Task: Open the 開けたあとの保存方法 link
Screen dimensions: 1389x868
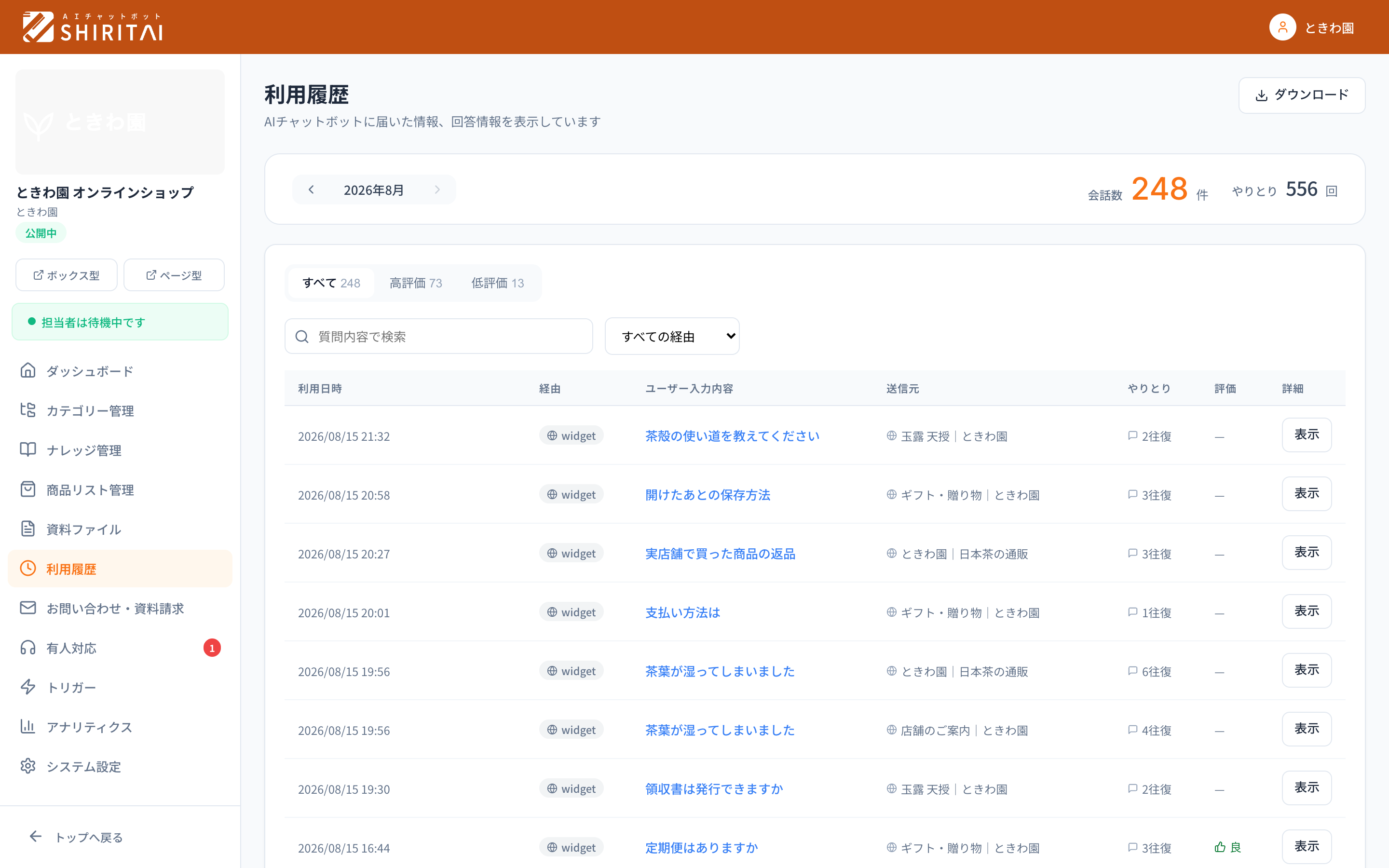Action: [x=708, y=495]
